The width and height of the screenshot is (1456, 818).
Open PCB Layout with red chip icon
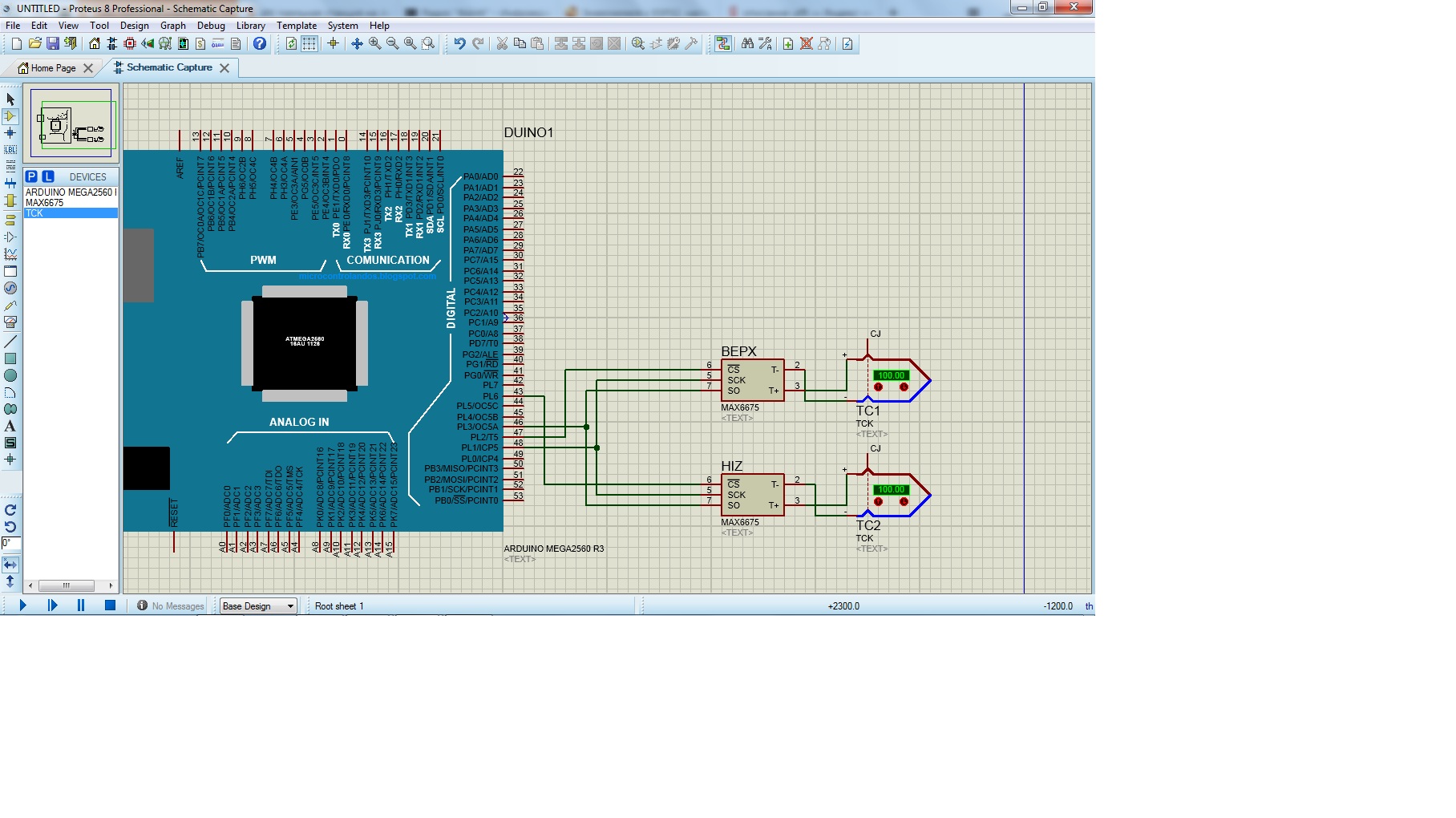click(x=130, y=43)
